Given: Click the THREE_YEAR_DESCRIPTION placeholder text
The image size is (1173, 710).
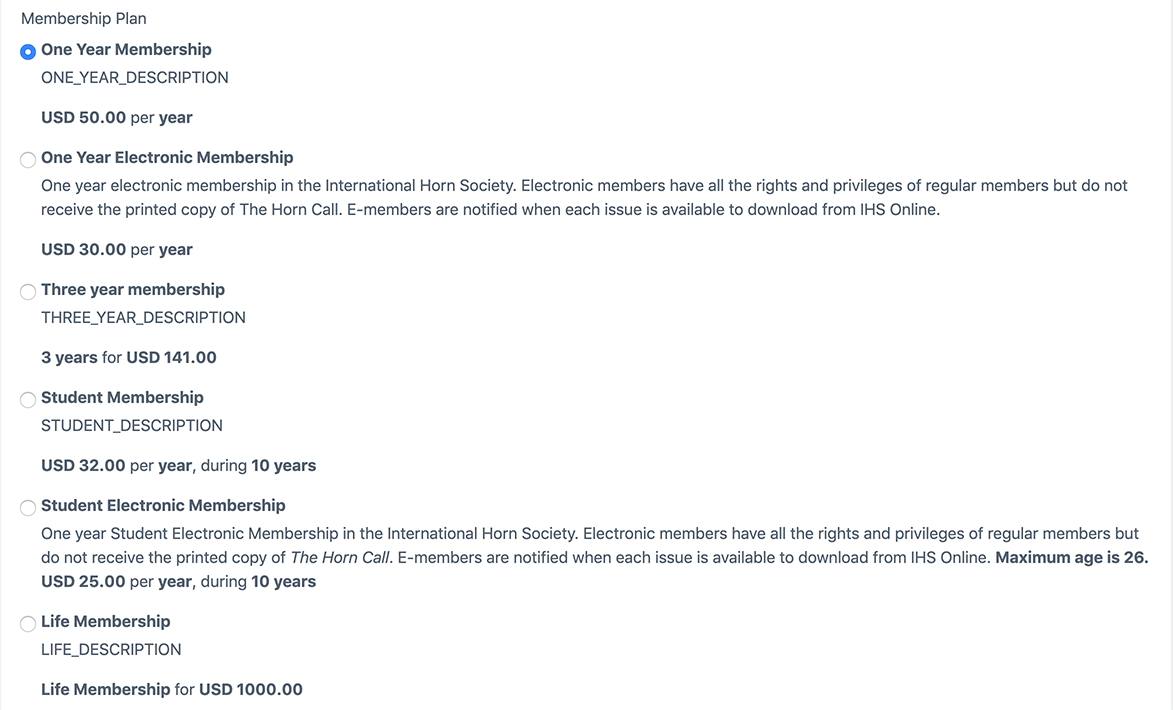Looking at the screenshot, I should [x=143, y=318].
